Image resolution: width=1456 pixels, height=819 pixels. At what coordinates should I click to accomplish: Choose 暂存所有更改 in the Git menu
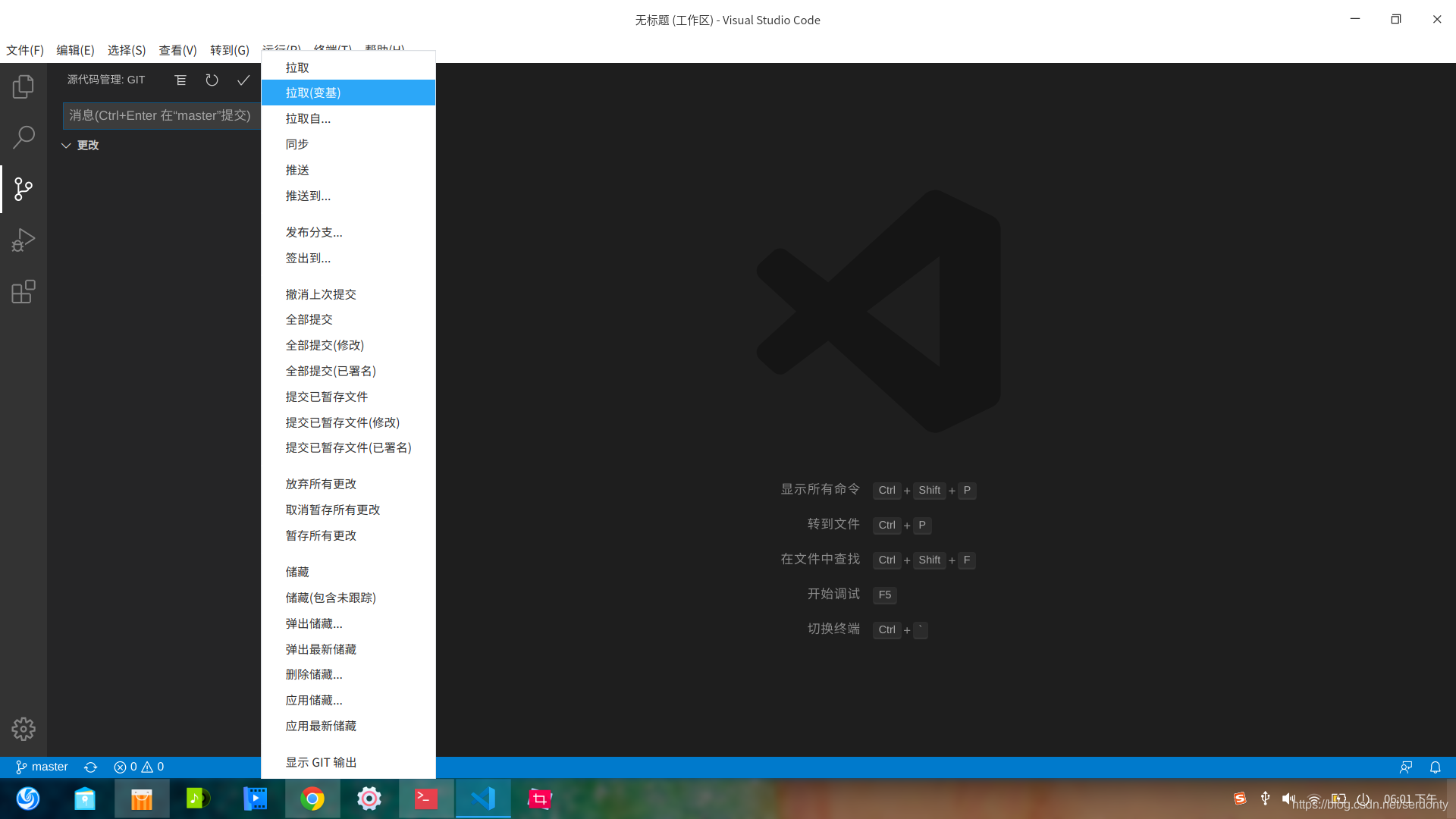[348, 535]
